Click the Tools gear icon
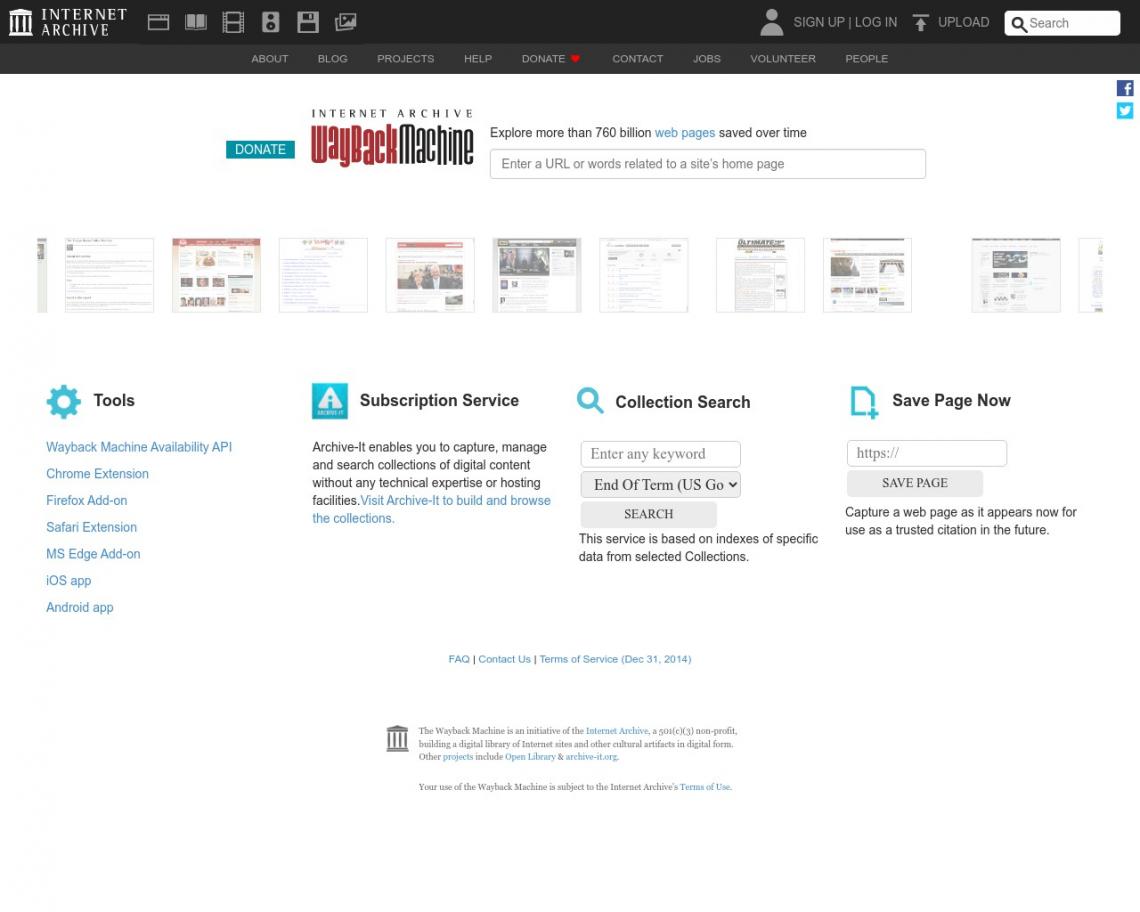1140x912 pixels. pos(64,401)
